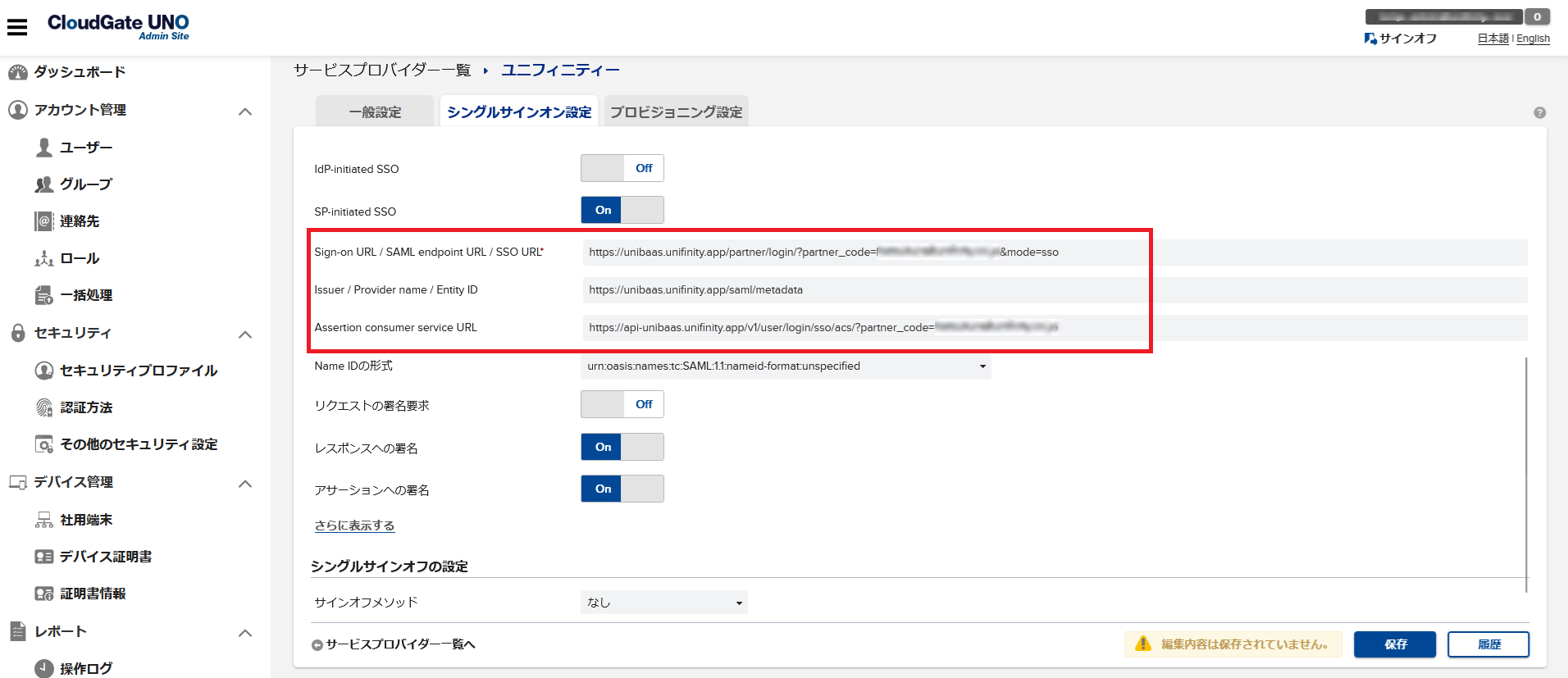
Task: Switch to the 一般設定 tab
Action: [x=375, y=112]
